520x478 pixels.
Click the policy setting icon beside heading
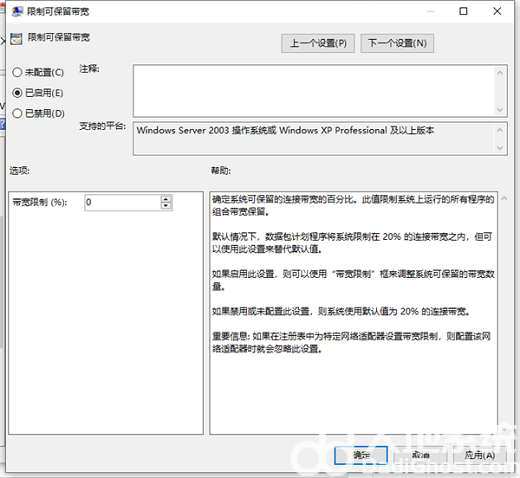tap(16, 39)
